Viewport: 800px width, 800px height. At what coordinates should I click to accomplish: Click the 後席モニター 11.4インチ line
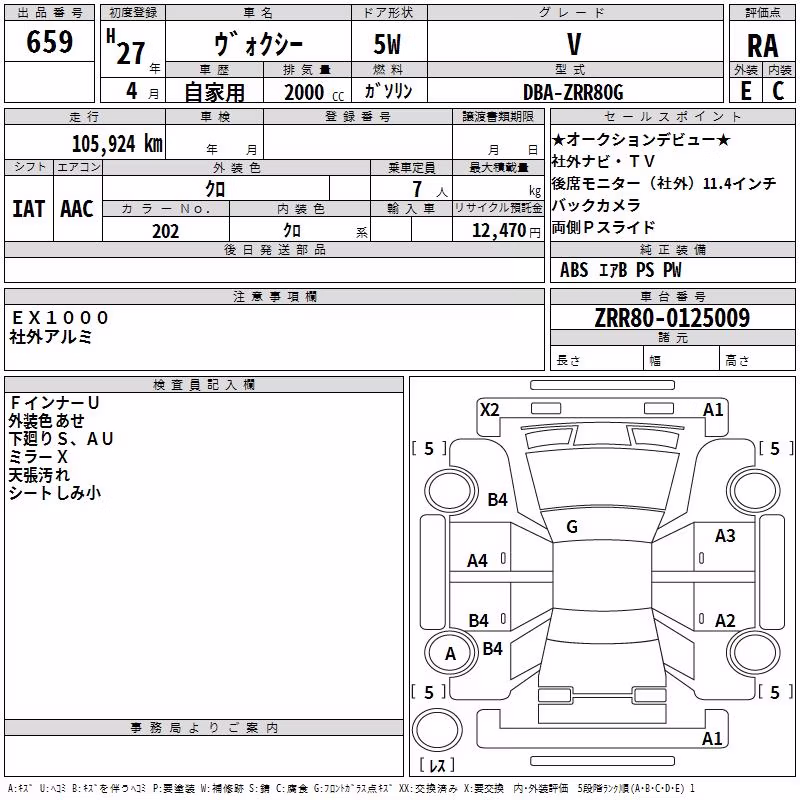click(664, 183)
